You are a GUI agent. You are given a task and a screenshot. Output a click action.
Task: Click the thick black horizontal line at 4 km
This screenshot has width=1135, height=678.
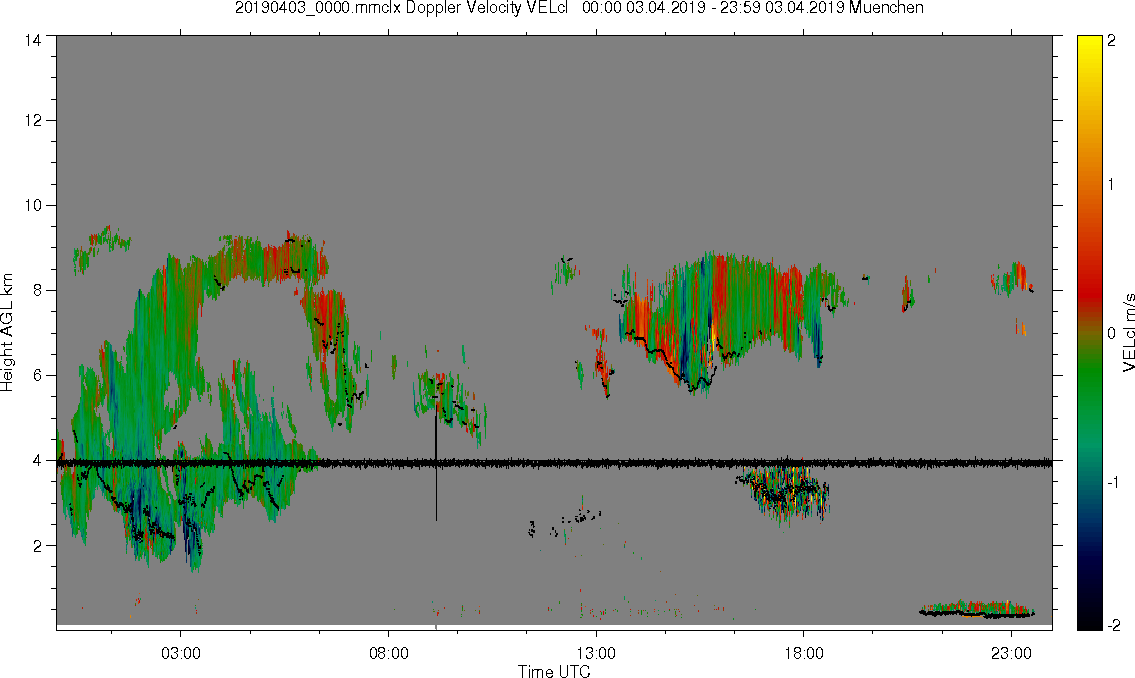554,463
